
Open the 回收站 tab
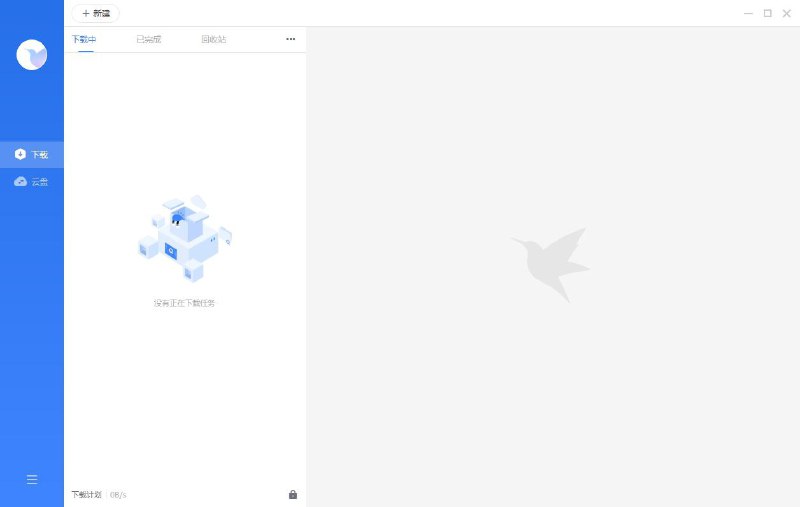(214, 39)
